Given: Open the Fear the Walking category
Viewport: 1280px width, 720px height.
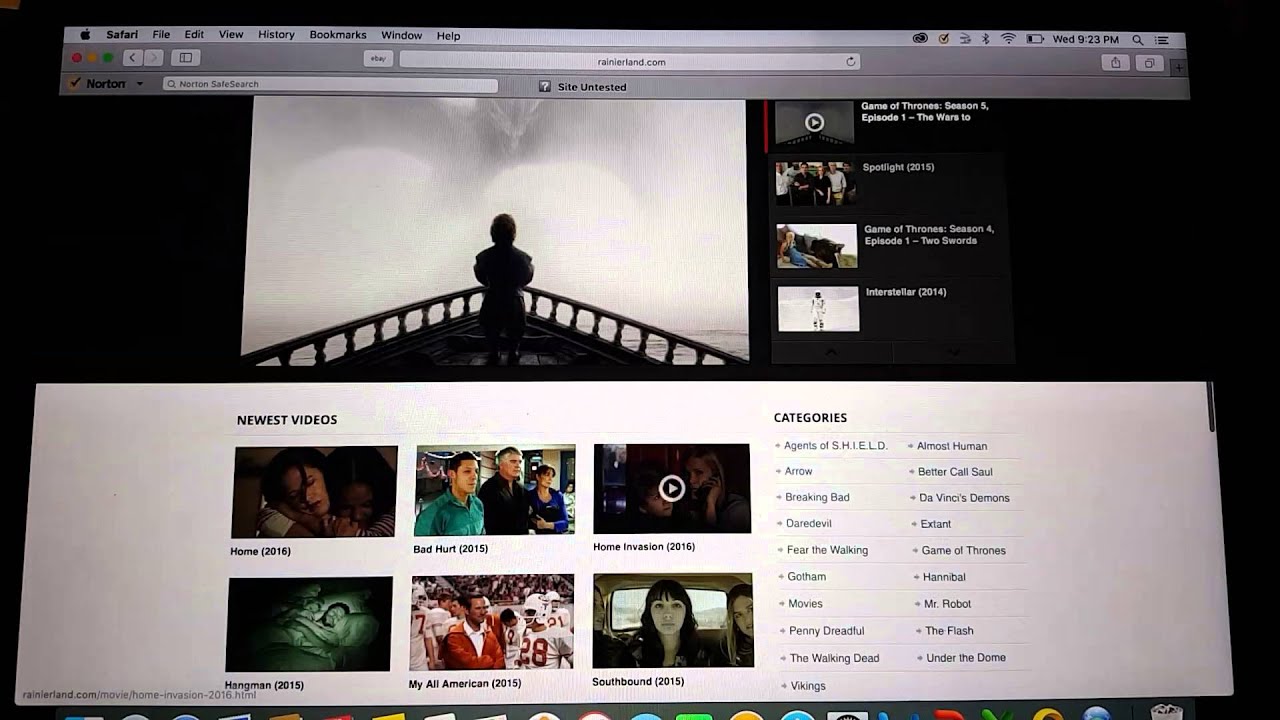Looking at the screenshot, I should point(827,550).
